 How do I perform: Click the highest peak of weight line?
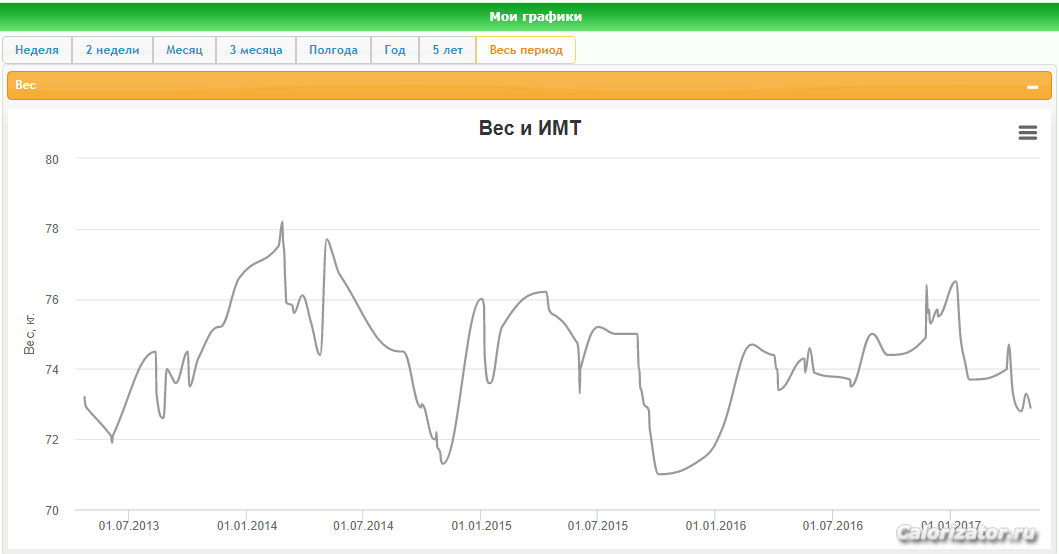tap(282, 223)
